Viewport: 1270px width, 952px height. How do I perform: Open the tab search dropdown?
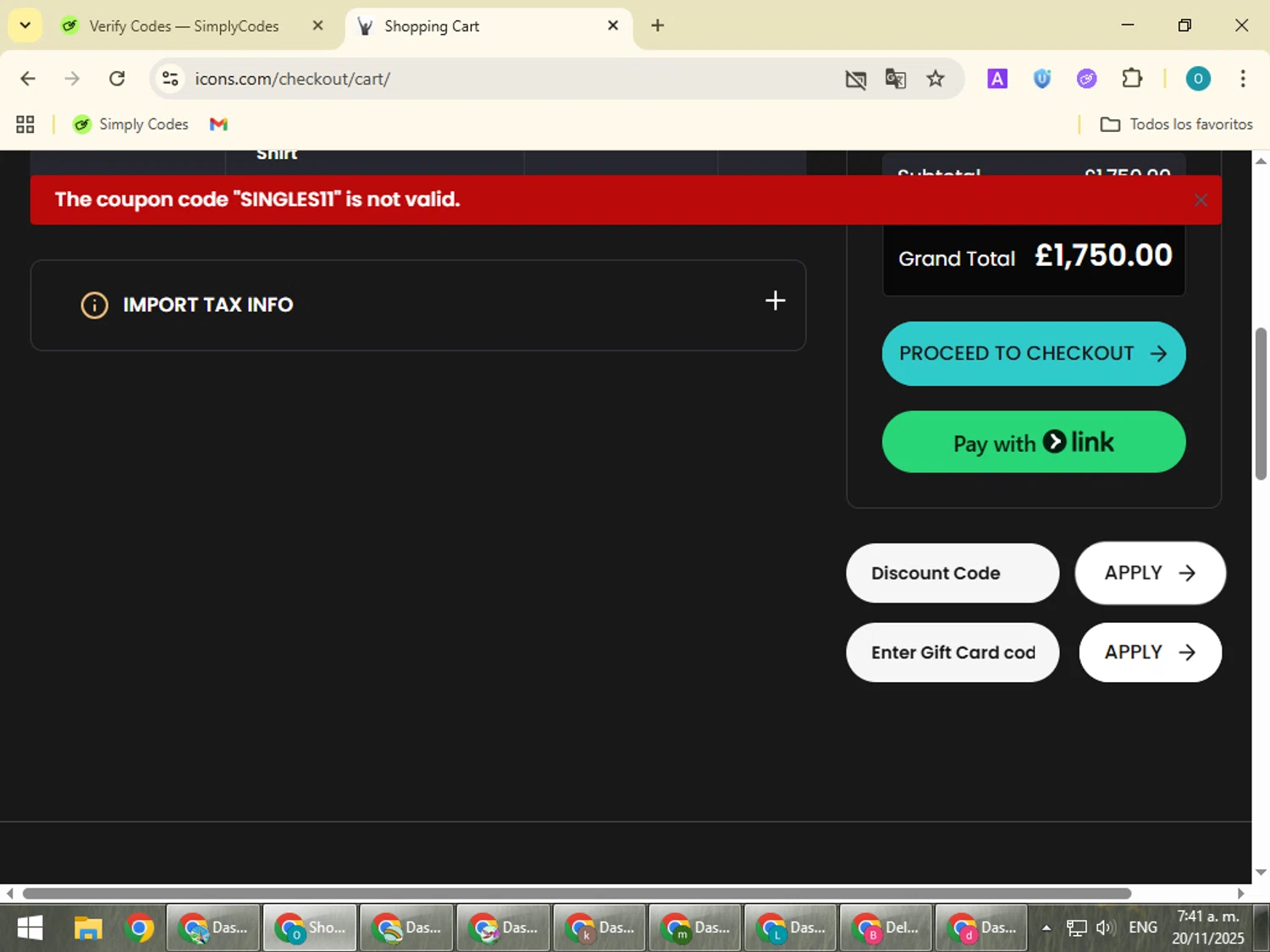tap(25, 25)
